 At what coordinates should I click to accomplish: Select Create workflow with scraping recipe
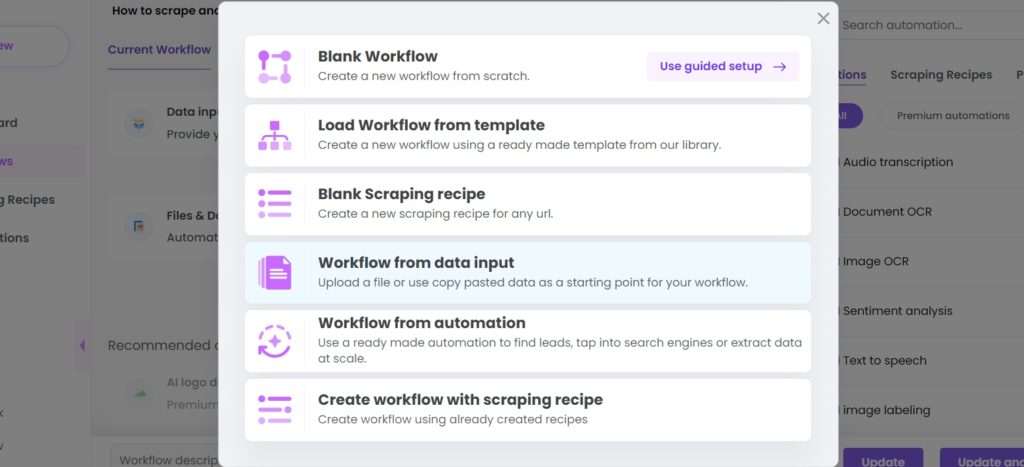point(528,410)
